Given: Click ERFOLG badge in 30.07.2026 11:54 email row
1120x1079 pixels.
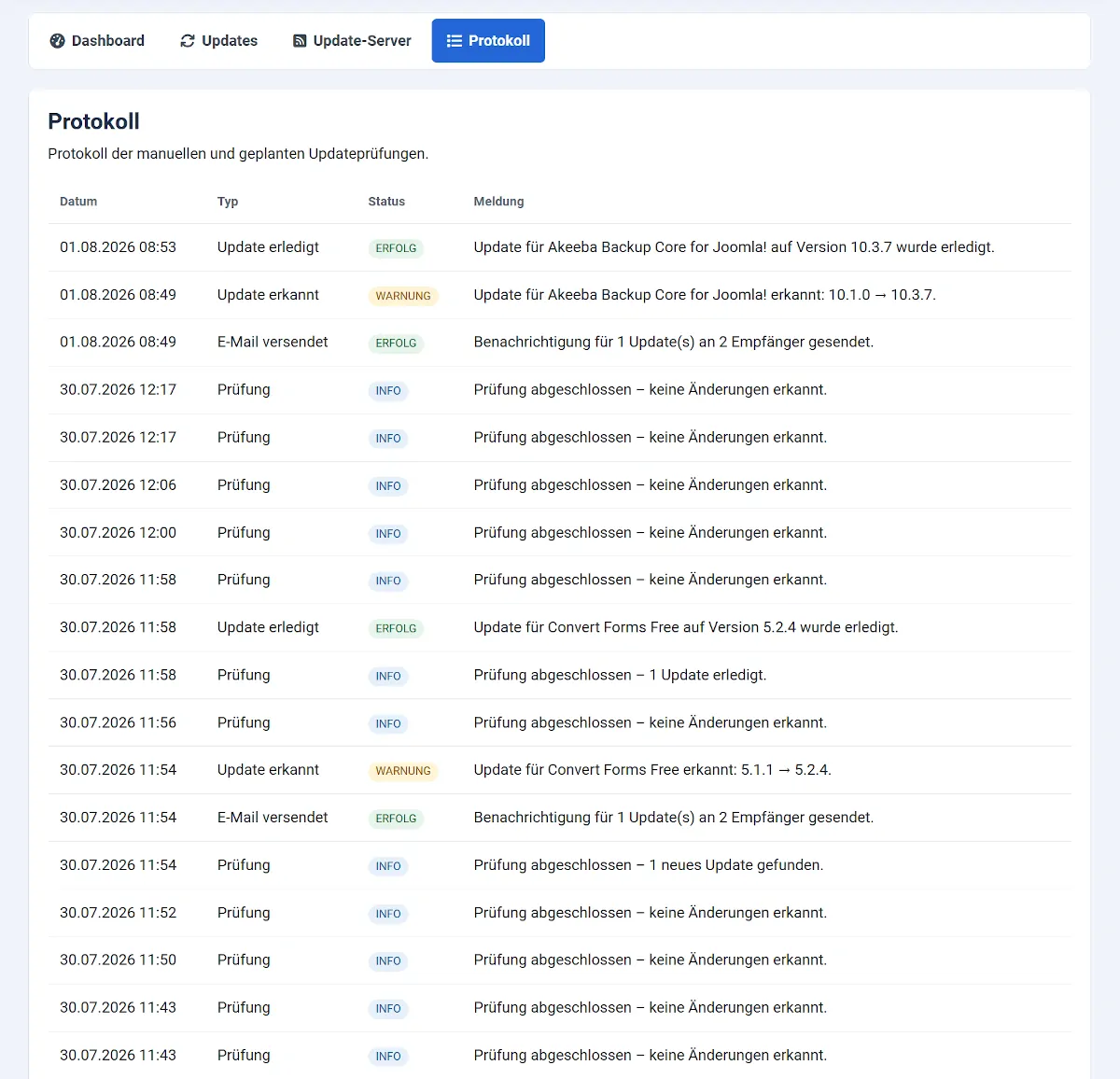Looking at the screenshot, I should [x=396, y=819].
